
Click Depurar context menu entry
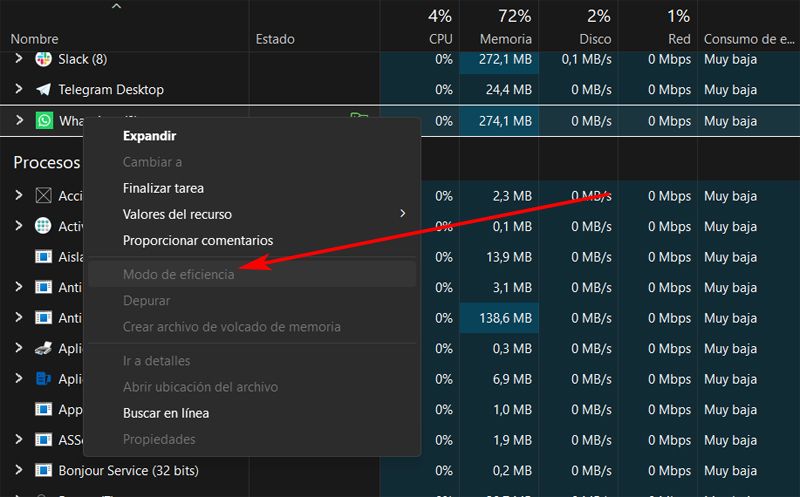253,301
